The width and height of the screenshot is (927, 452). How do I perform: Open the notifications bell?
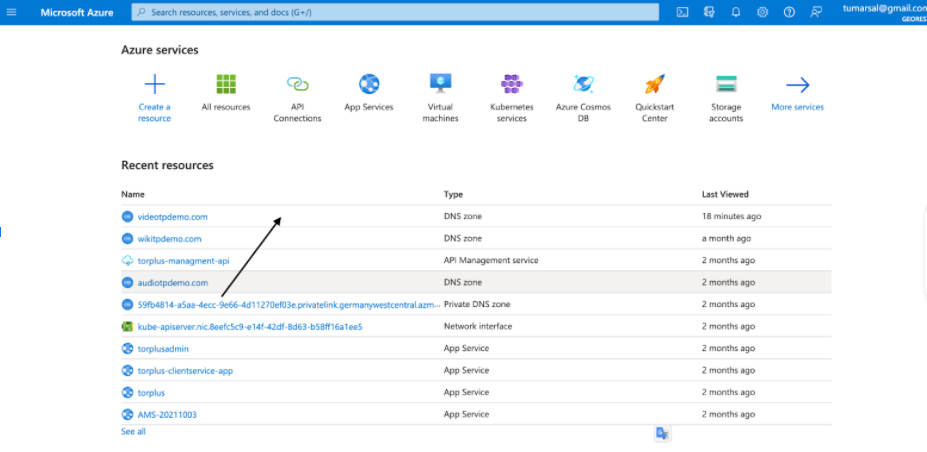[736, 12]
